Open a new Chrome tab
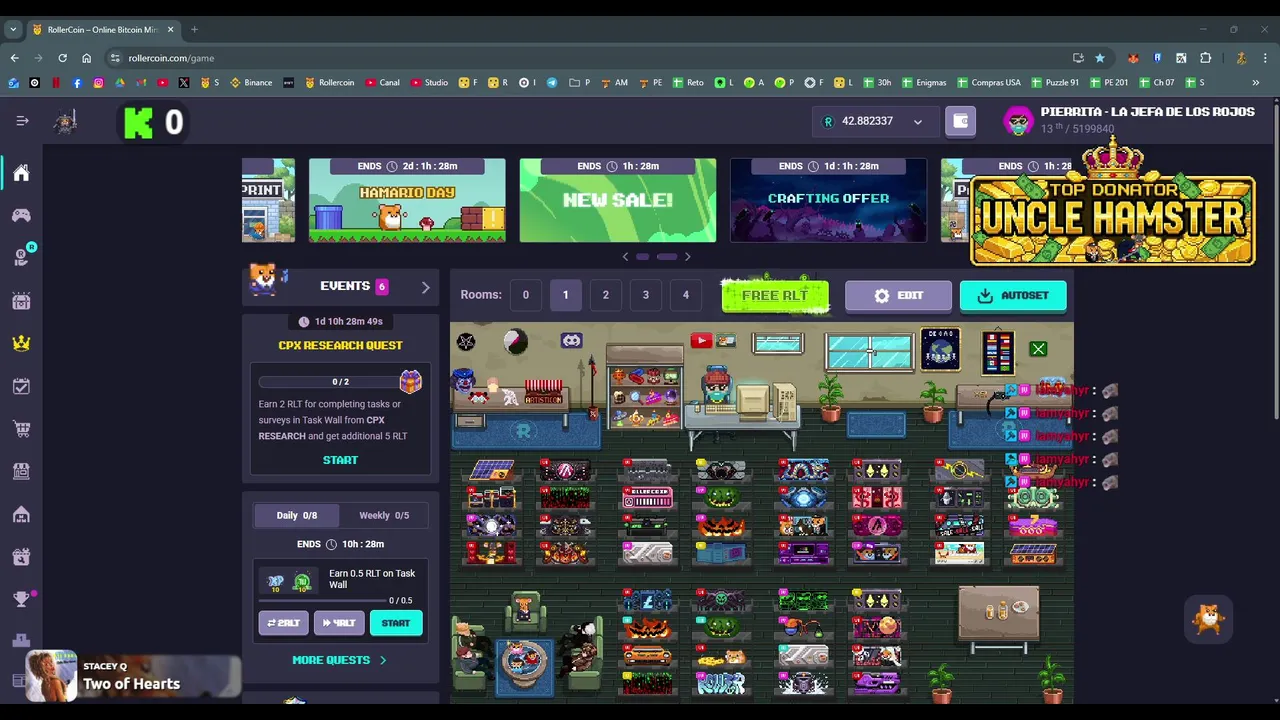The image size is (1280, 720). [x=194, y=29]
